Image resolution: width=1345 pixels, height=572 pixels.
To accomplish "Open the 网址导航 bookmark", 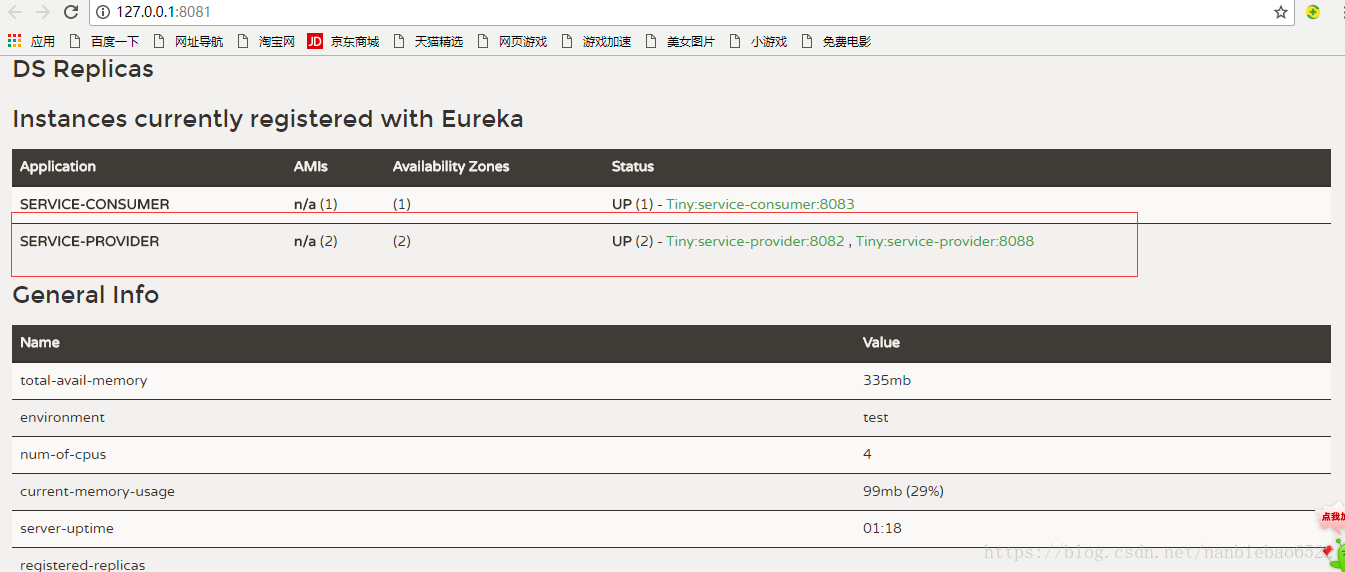I will [x=188, y=41].
